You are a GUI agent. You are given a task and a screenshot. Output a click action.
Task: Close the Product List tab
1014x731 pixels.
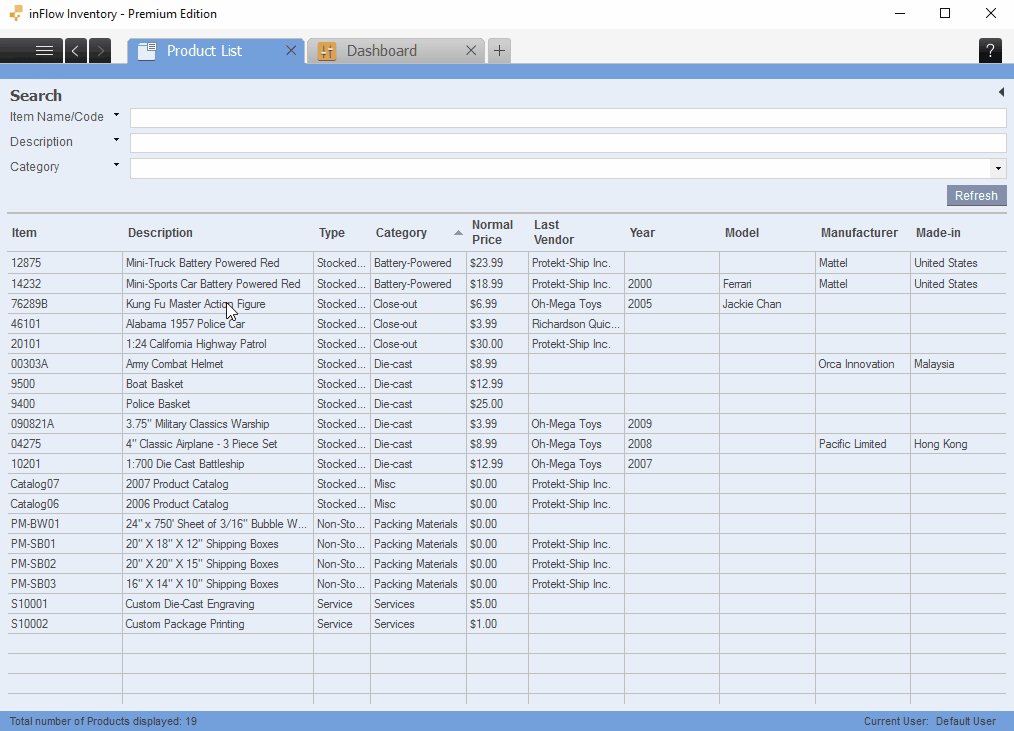pos(291,50)
